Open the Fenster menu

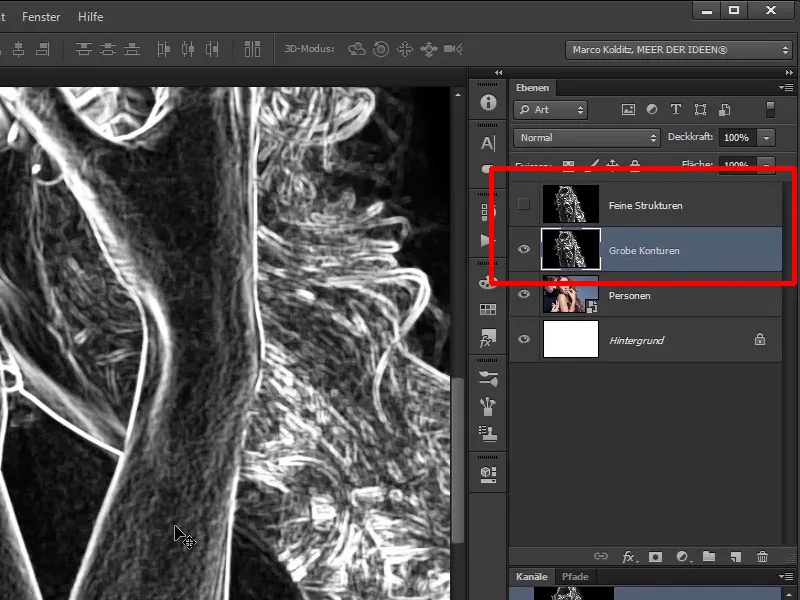coord(41,17)
